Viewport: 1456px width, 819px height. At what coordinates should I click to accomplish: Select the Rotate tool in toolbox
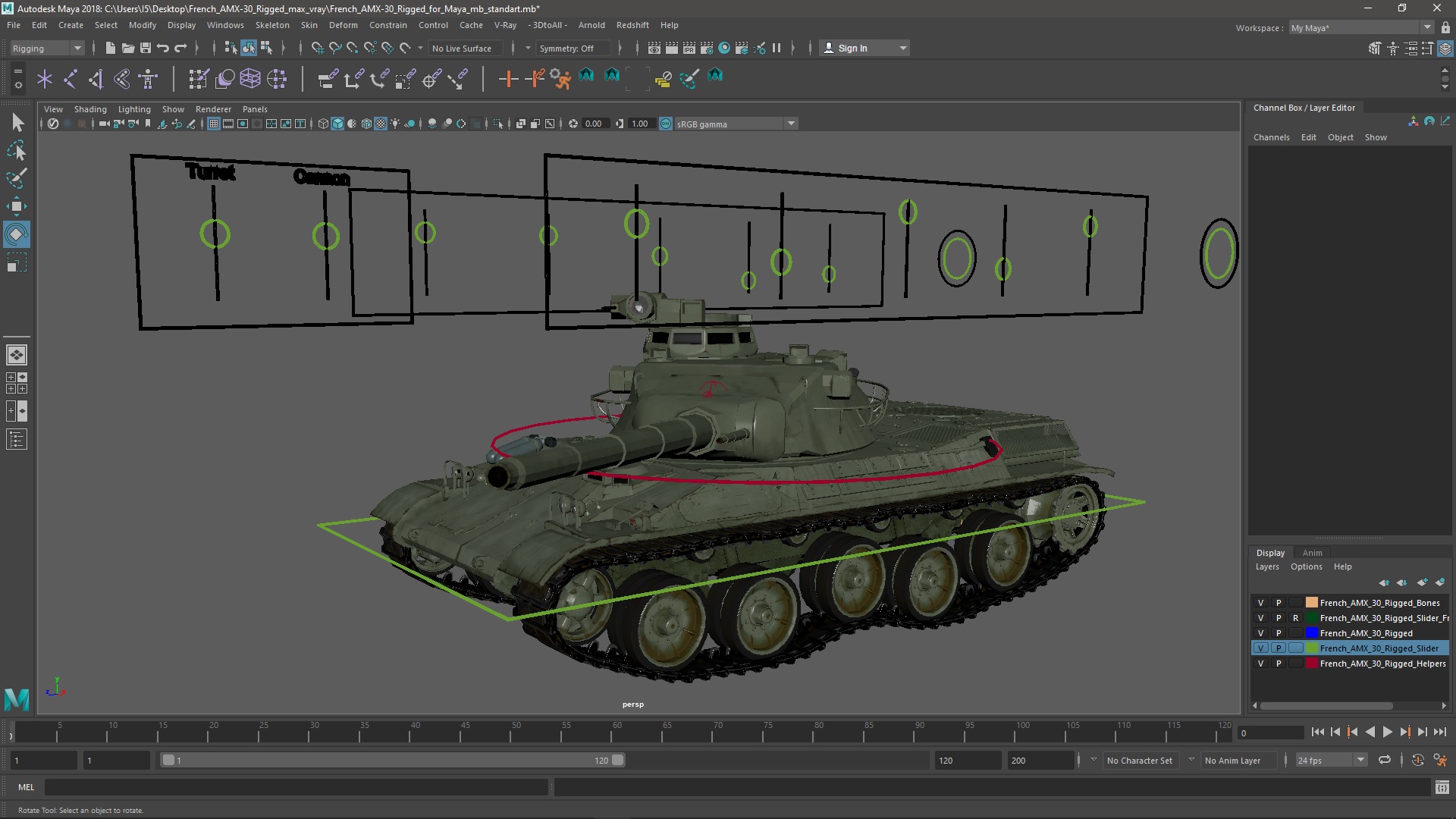(x=17, y=234)
